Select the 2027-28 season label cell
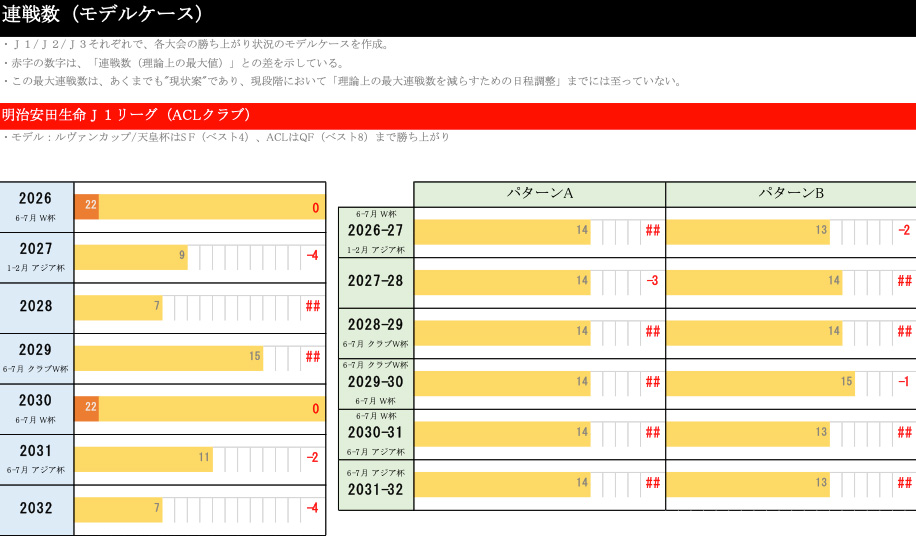The width and height of the screenshot is (916, 536). [375, 282]
